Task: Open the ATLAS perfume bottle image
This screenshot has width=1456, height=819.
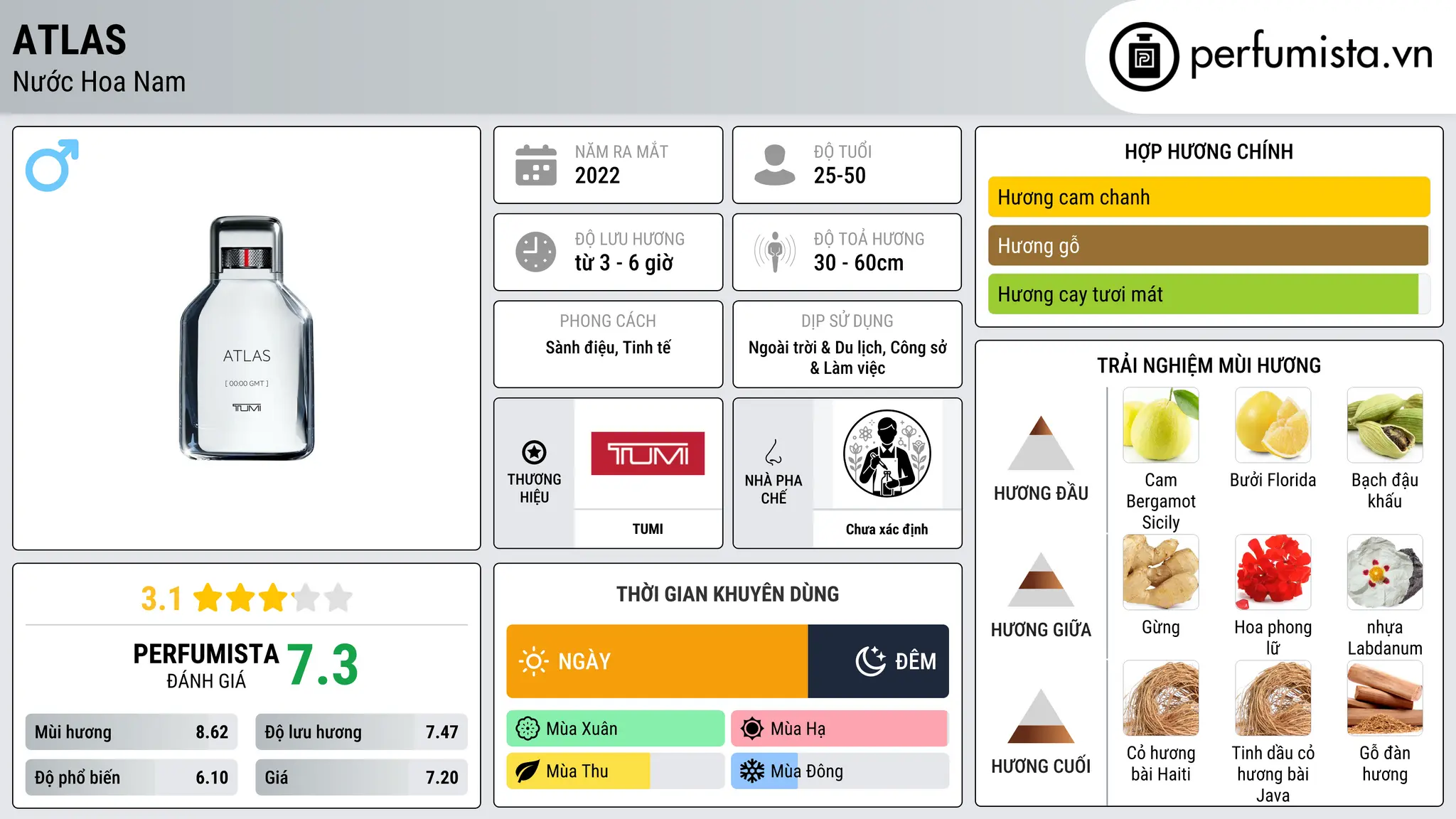Action: (247, 338)
